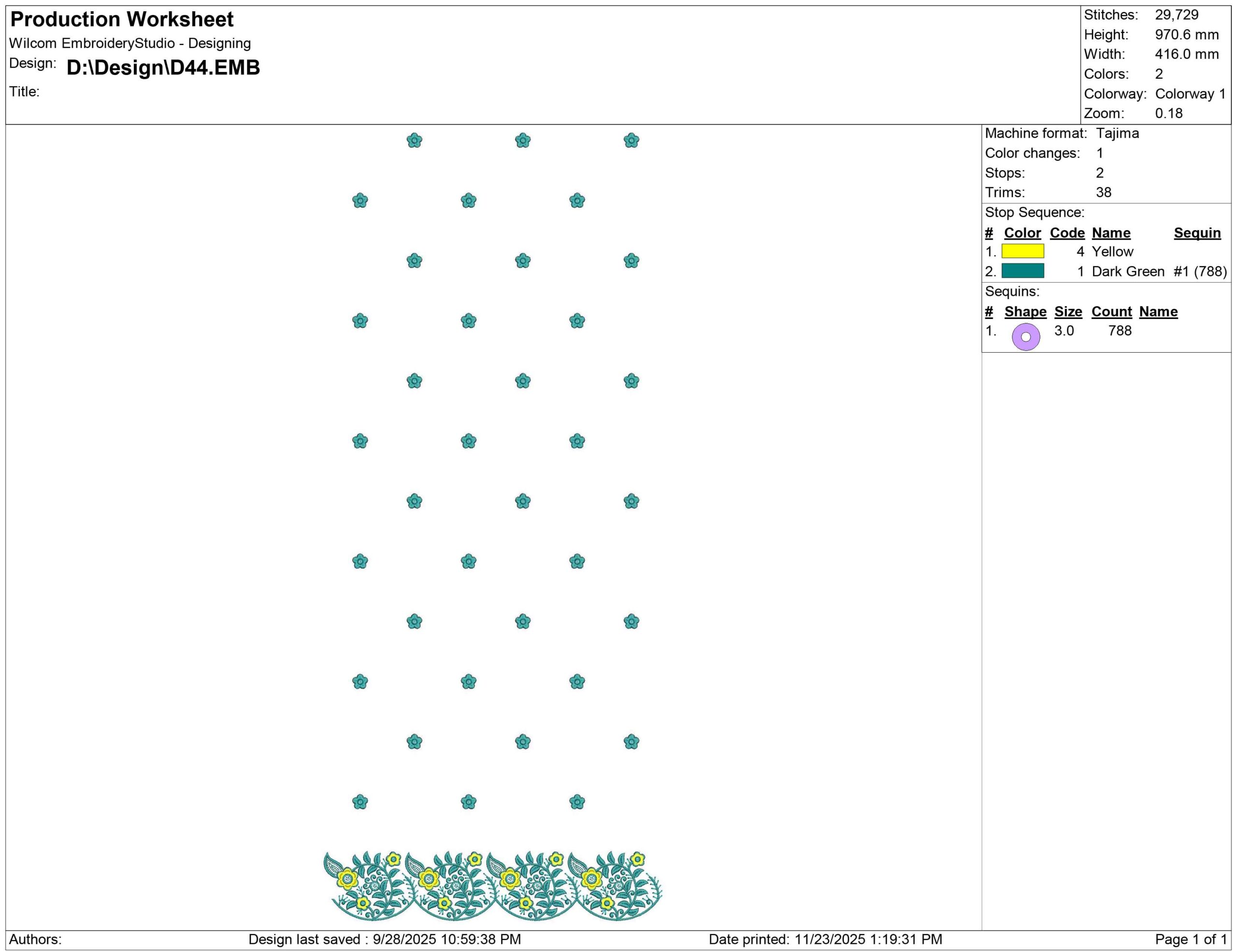This screenshot has height=952, width=1237.
Task: Click the purple sequin shape icon
Action: 1026,337
